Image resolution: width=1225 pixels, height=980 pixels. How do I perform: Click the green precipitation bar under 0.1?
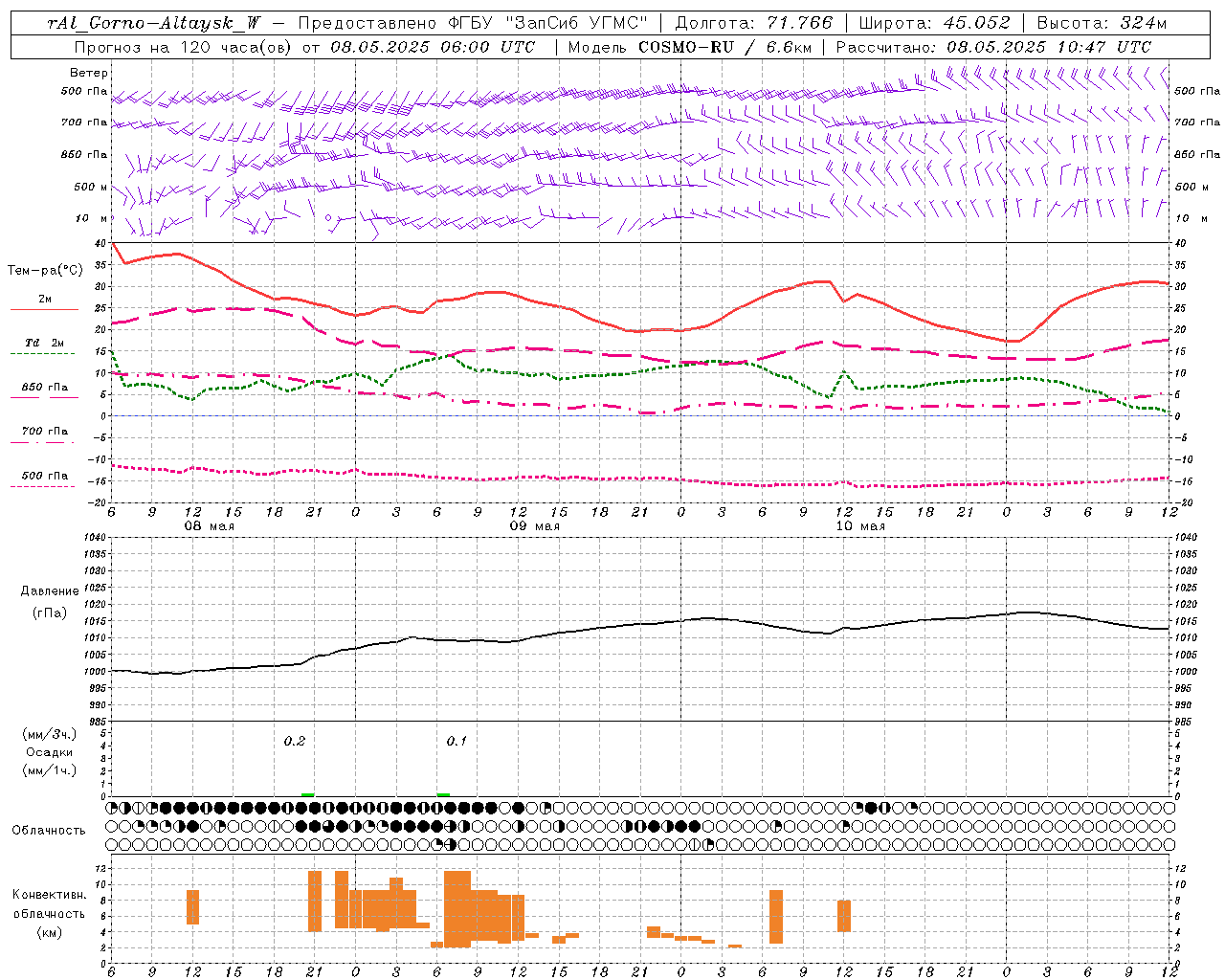coord(443,794)
